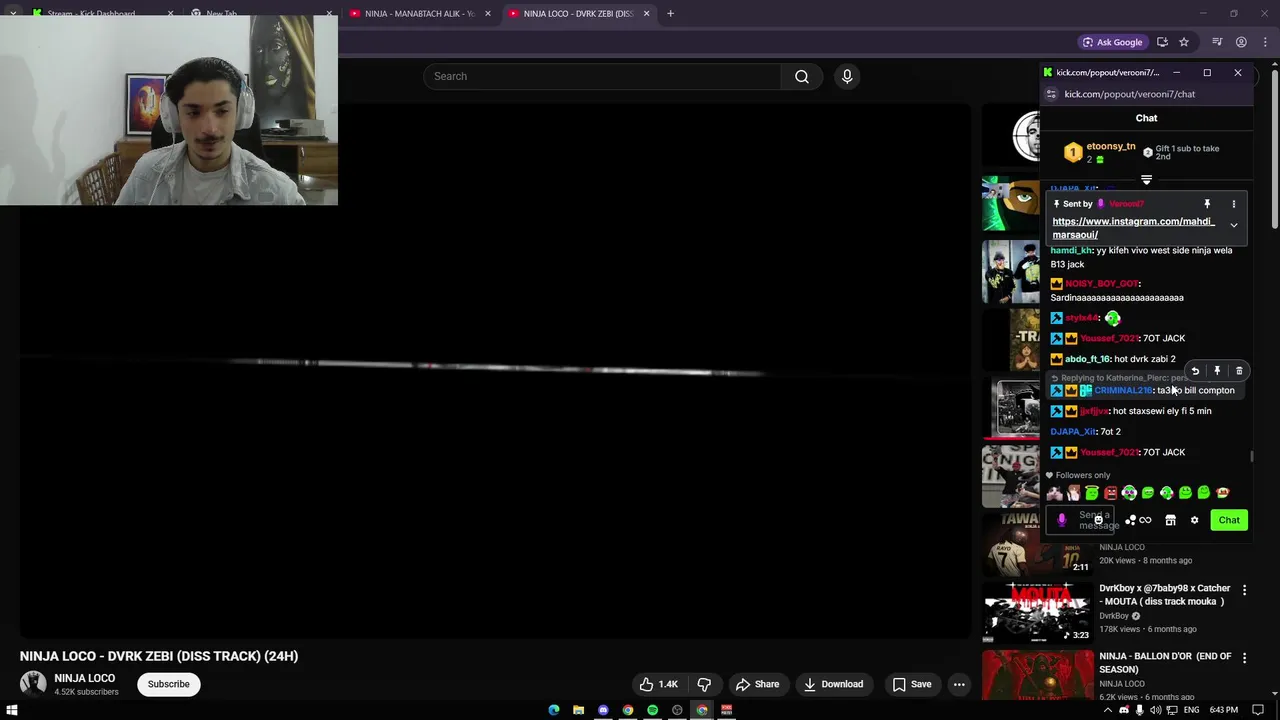Dislike the video with thumbs down
1280x720 pixels.
pos(704,684)
